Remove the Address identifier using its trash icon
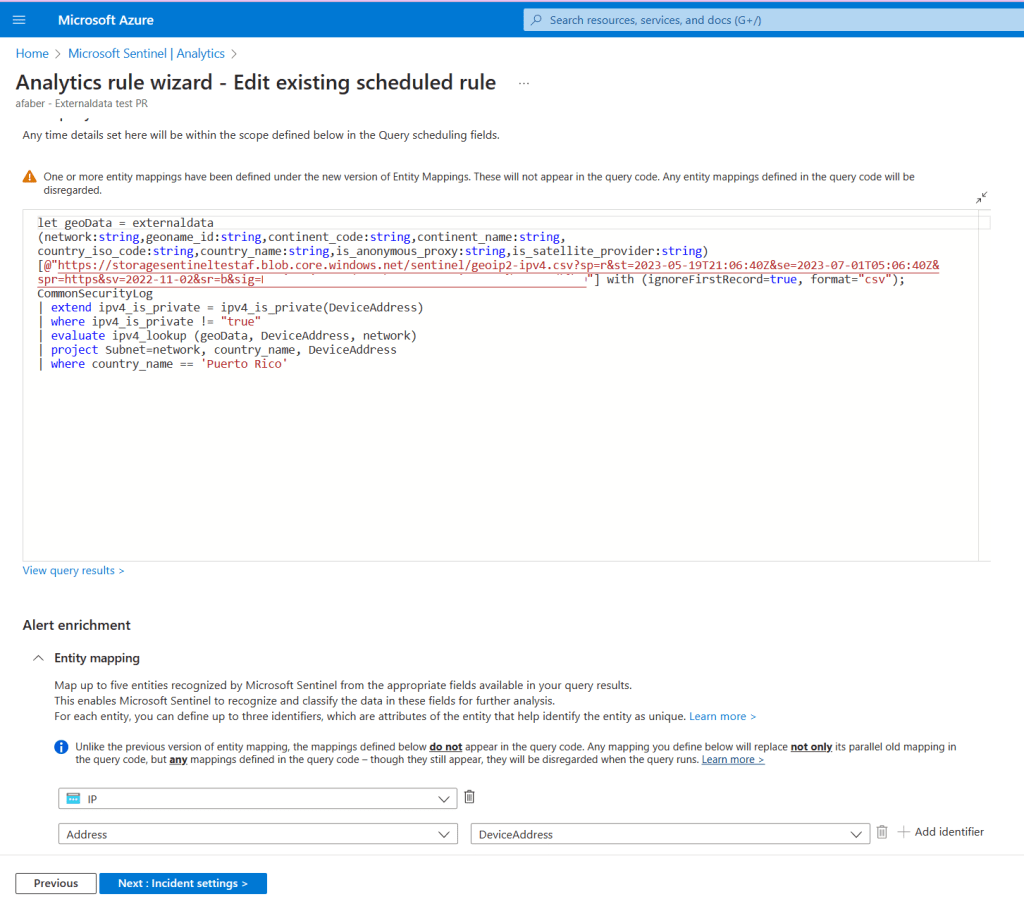 click(x=881, y=832)
